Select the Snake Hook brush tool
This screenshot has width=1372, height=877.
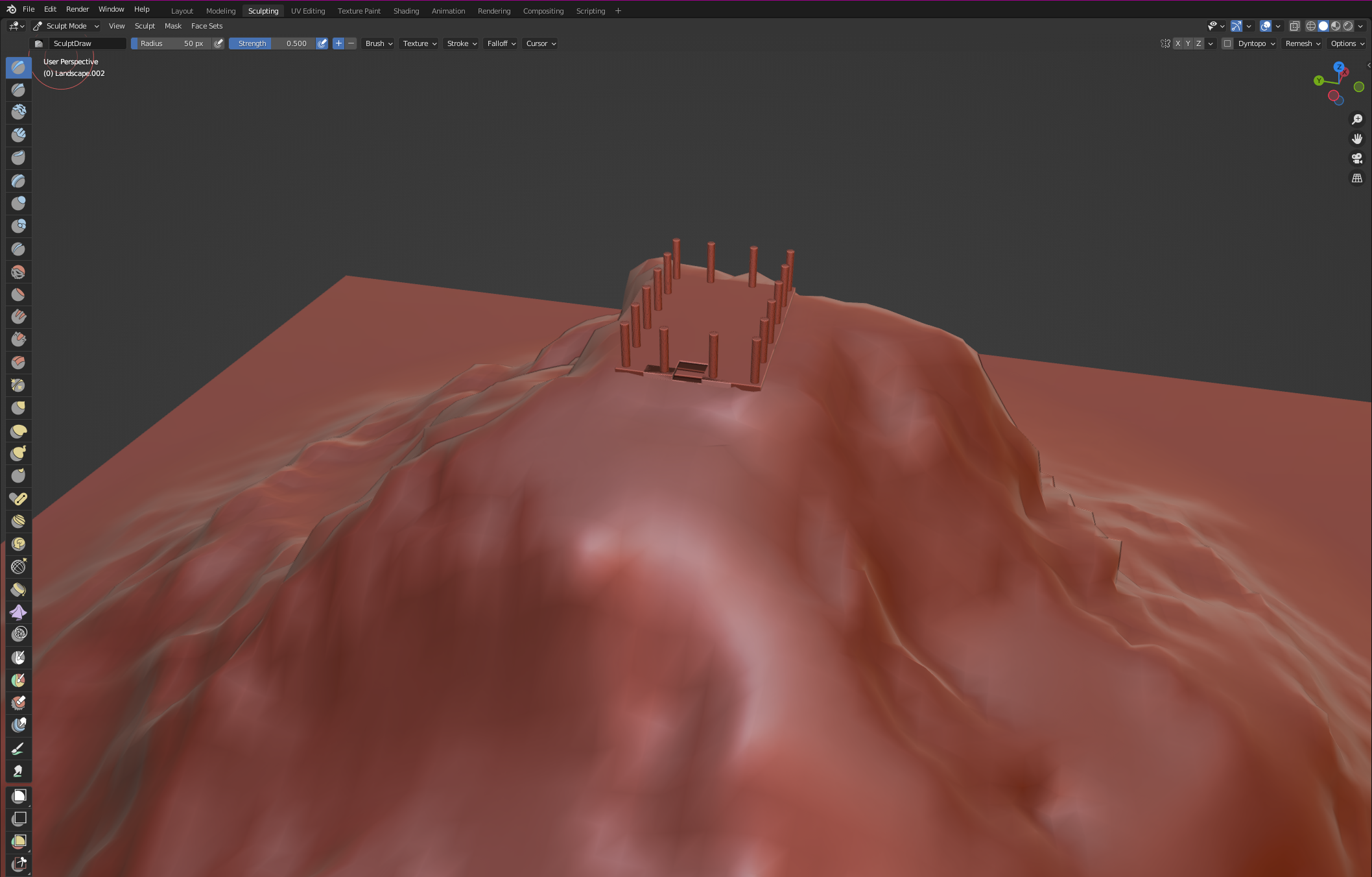point(18,453)
